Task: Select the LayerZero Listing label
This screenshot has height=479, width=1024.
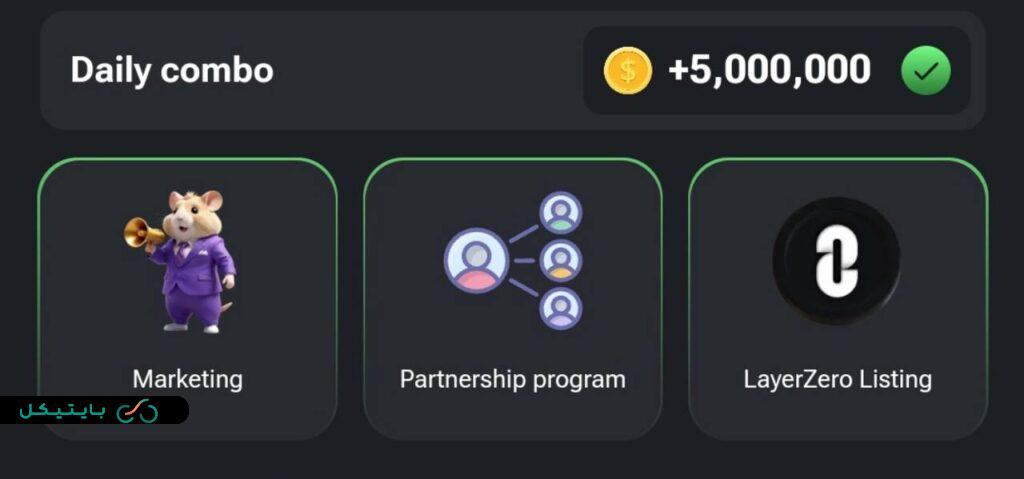Action: click(x=838, y=380)
